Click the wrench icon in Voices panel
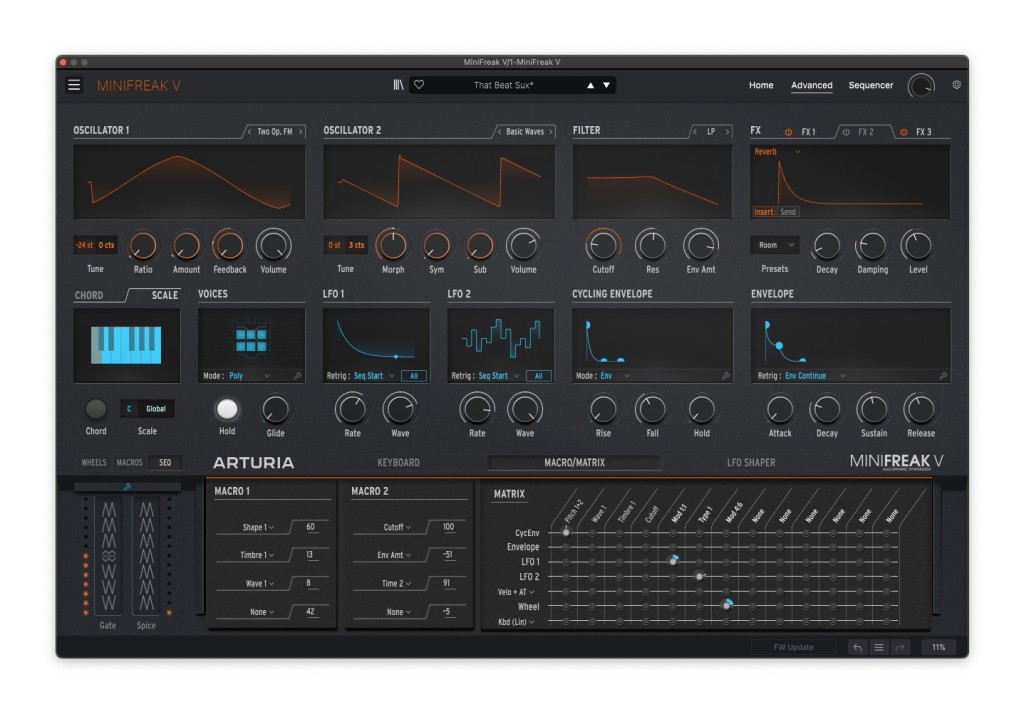The width and height of the screenshot is (1024, 714). (297, 376)
